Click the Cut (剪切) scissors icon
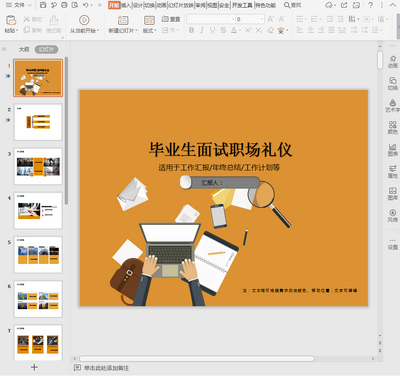 [x=27, y=19]
